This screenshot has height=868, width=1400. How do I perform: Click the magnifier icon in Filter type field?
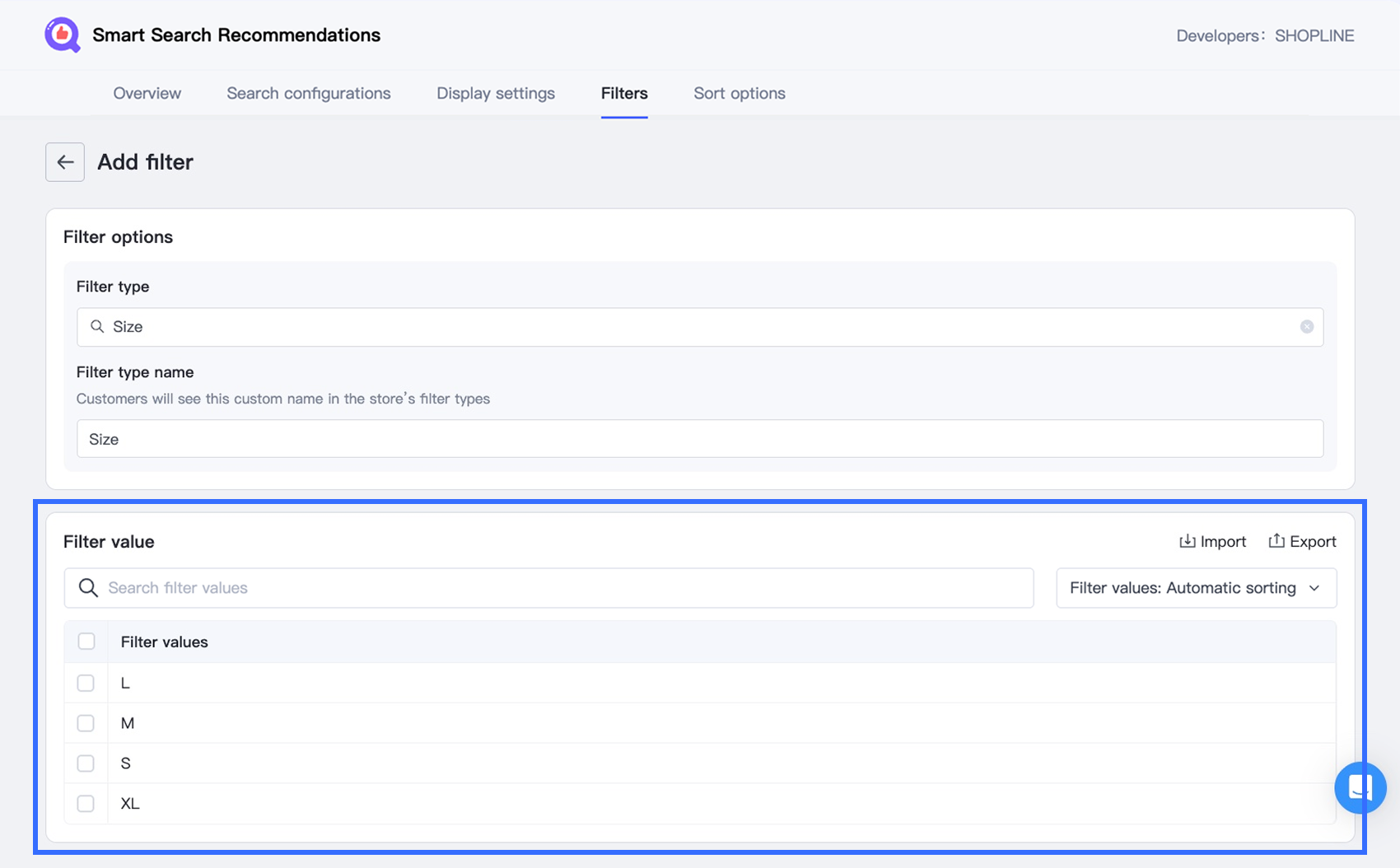97,327
